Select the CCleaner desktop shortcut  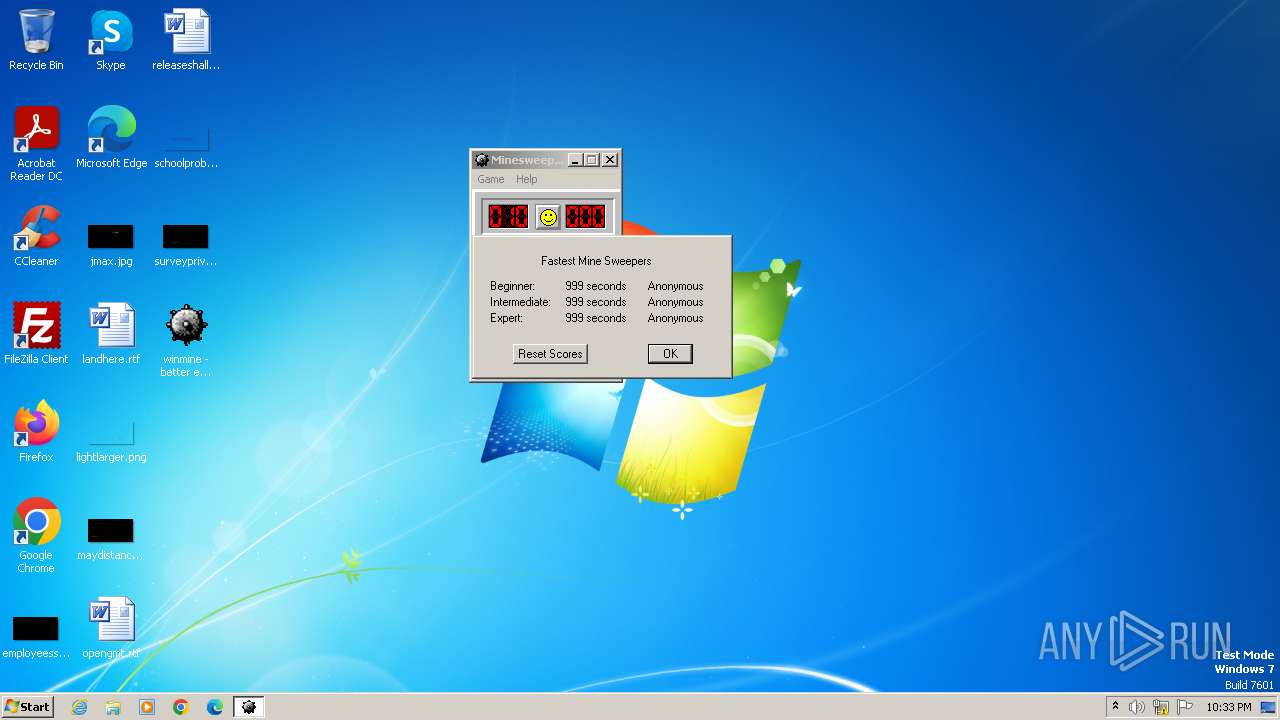tap(36, 236)
